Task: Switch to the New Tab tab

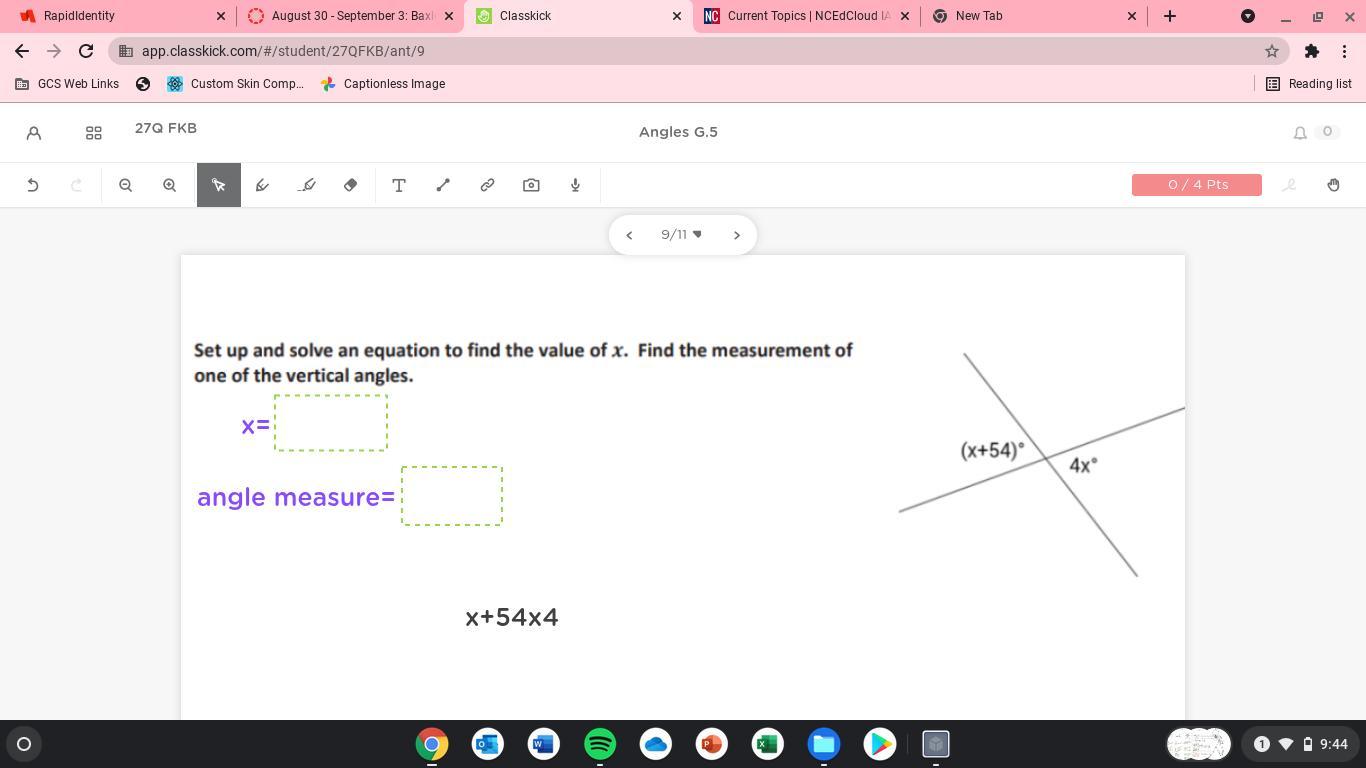Action: [1034, 16]
